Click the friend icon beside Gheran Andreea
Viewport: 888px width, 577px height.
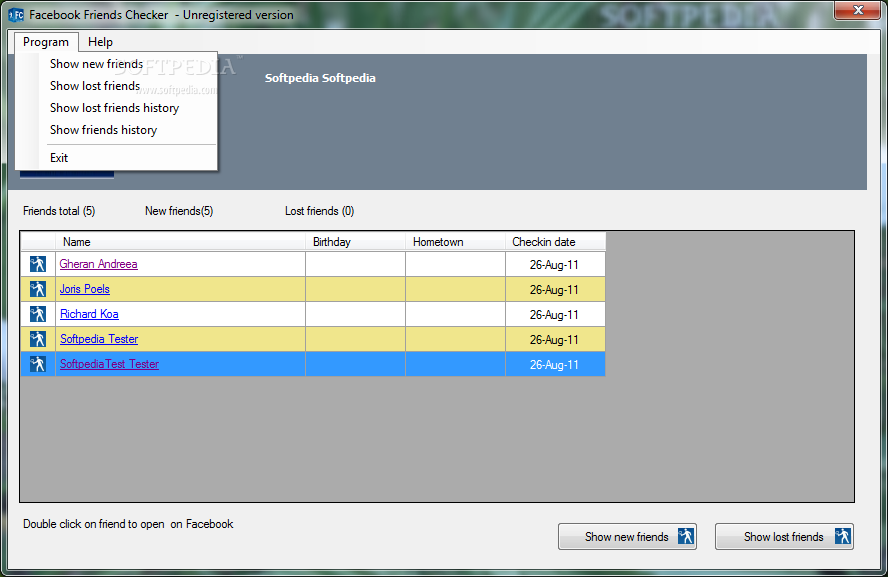coord(38,264)
